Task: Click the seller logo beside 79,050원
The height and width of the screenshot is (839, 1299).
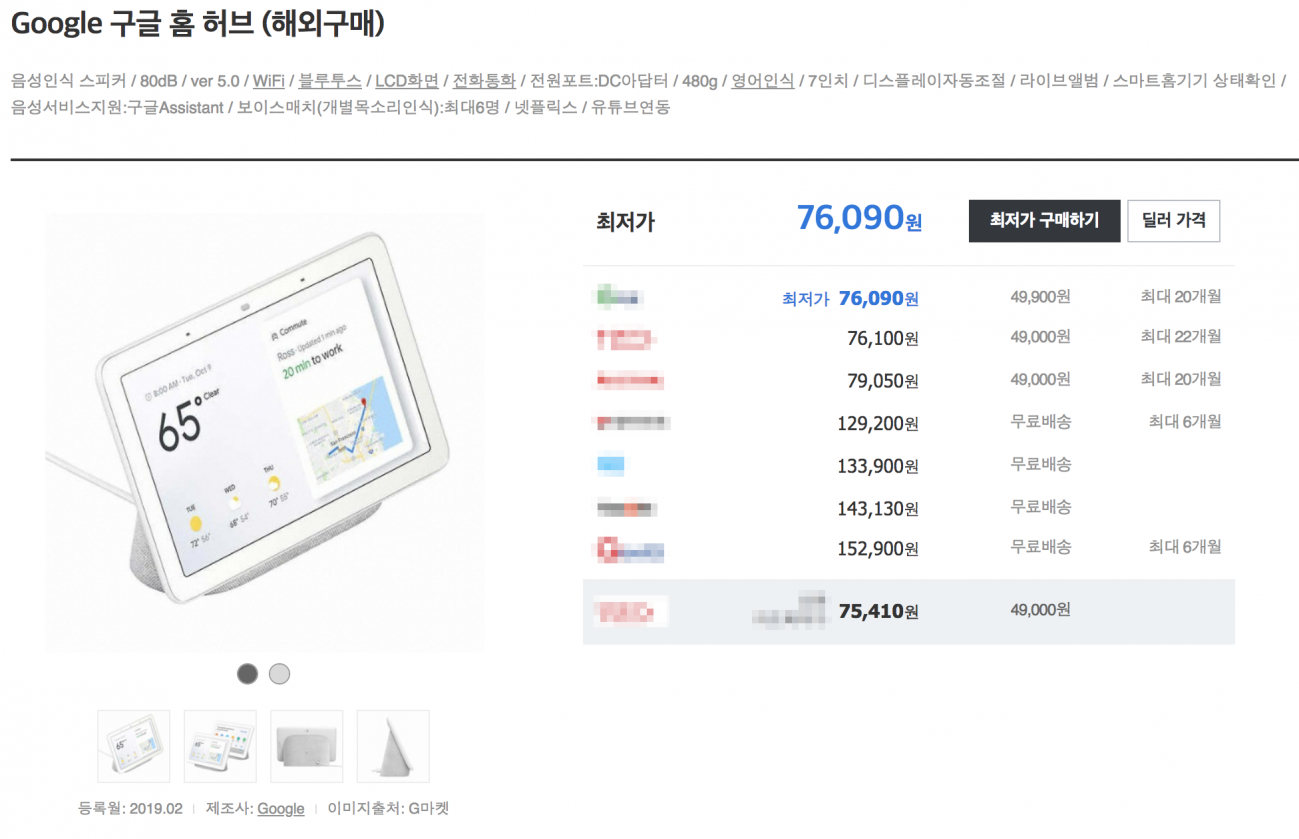Action: coord(630,380)
